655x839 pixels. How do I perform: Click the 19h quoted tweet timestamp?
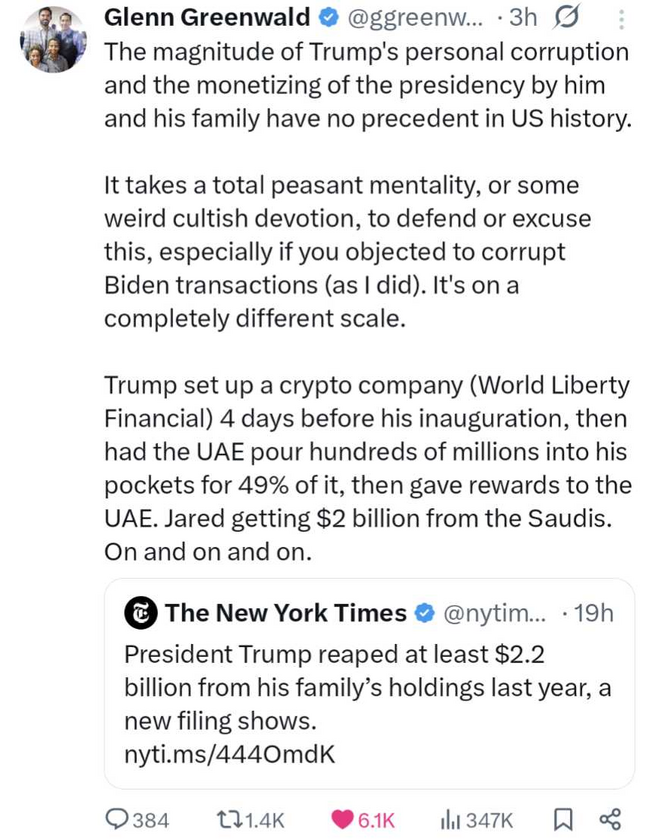pyautogui.click(x=593, y=613)
